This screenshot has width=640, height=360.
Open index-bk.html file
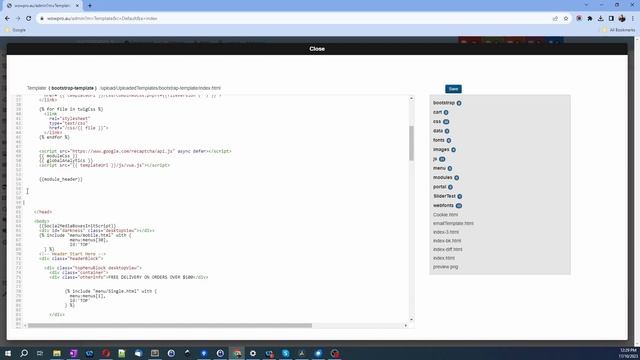pyautogui.click(x=447, y=241)
